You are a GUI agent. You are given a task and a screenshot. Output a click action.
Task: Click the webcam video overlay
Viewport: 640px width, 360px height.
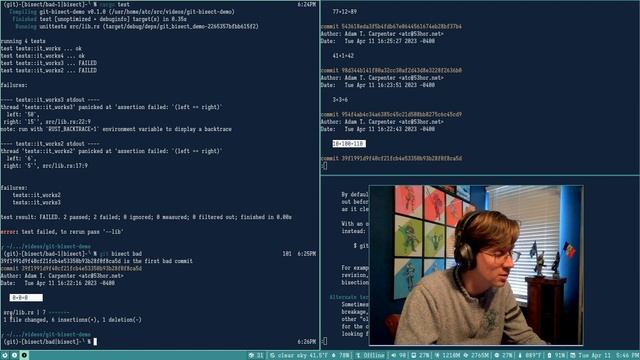476,265
